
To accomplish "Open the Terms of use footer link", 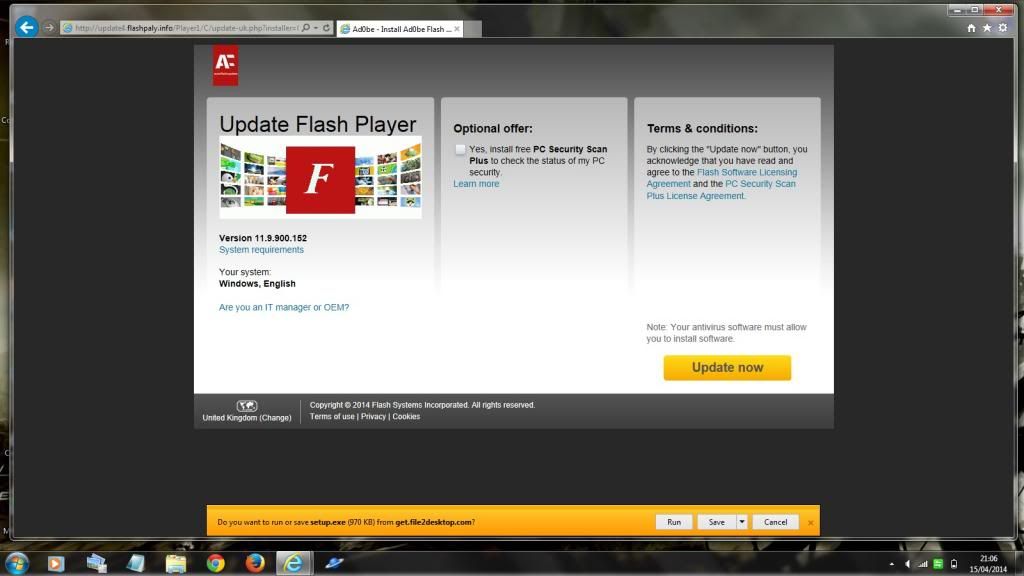I will coord(332,417).
